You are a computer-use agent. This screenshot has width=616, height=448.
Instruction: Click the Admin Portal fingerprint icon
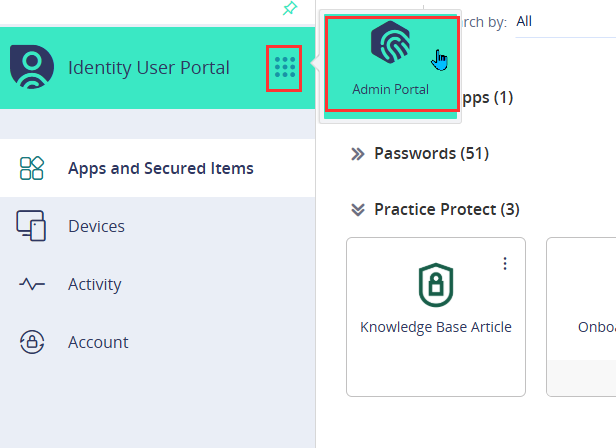(390, 42)
